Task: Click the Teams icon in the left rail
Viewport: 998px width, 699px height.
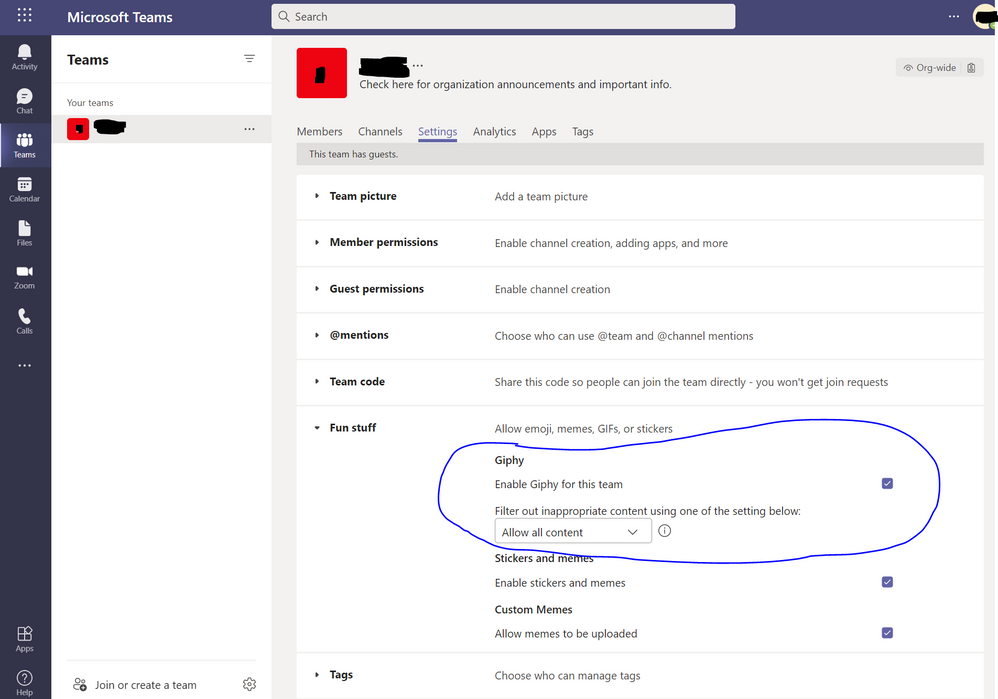Action: click(x=24, y=142)
